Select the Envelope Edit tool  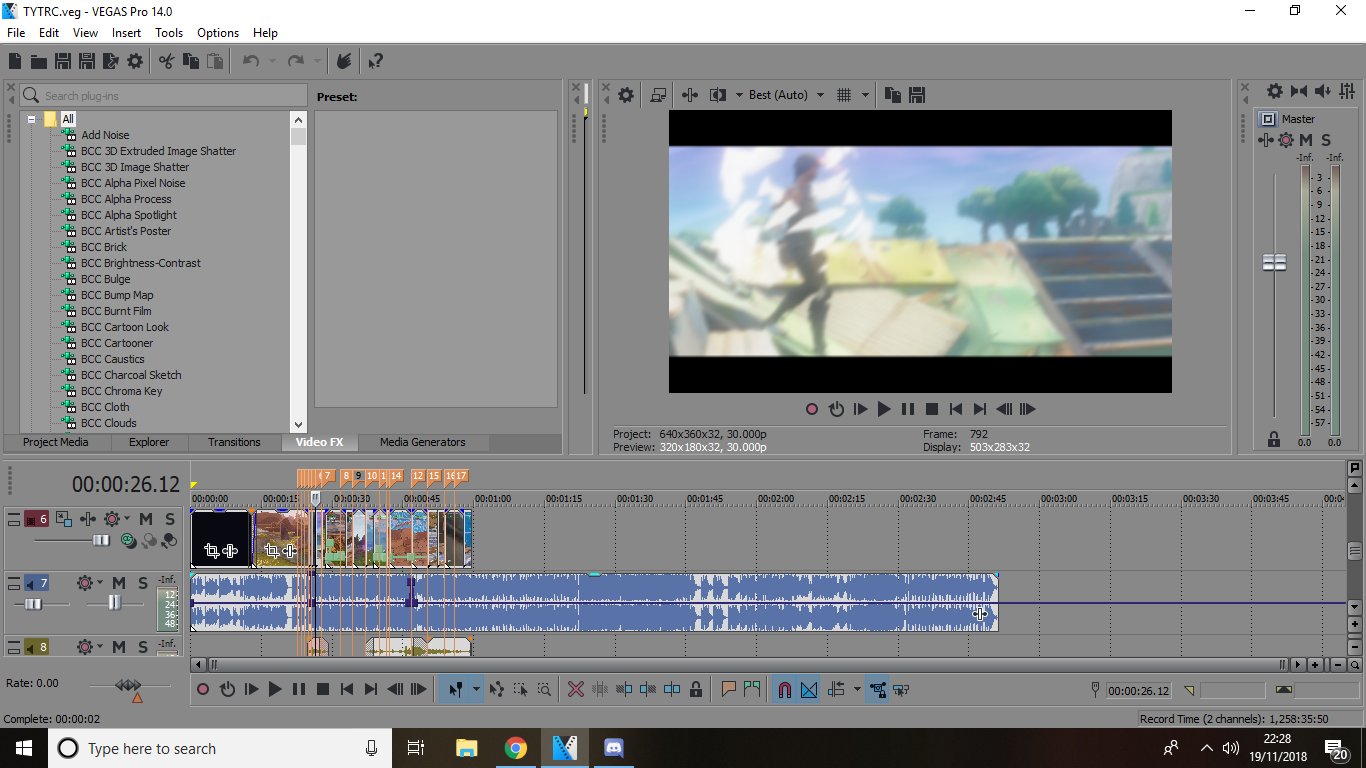click(497, 689)
